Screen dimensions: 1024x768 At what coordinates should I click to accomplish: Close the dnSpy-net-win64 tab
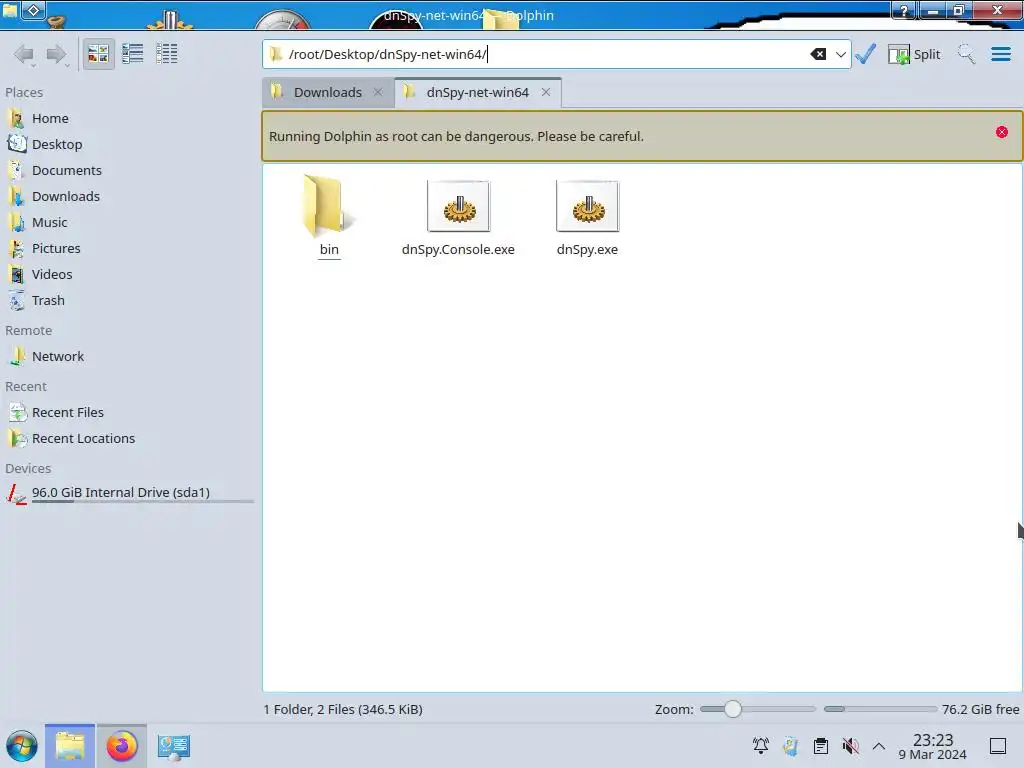tap(546, 93)
